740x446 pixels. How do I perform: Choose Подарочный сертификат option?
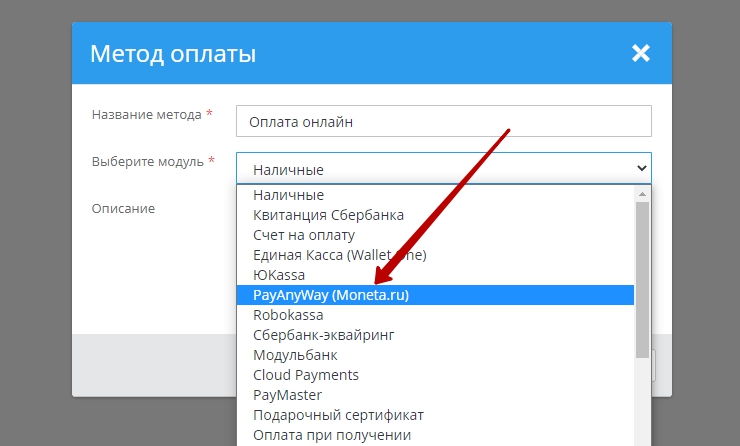click(x=339, y=415)
